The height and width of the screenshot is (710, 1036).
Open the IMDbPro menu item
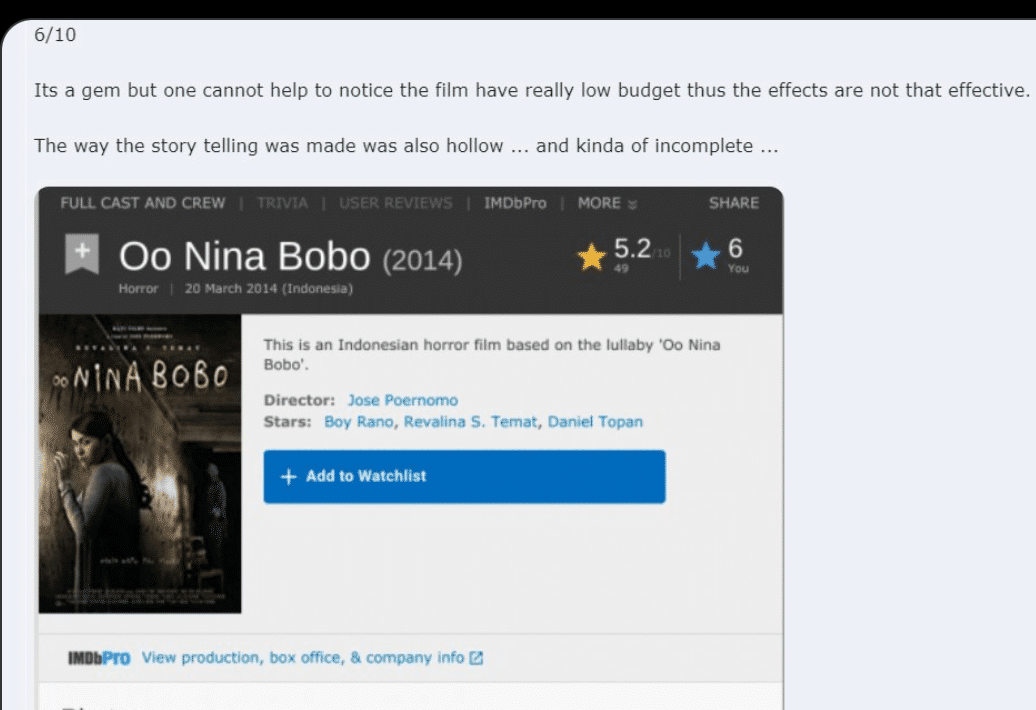515,203
